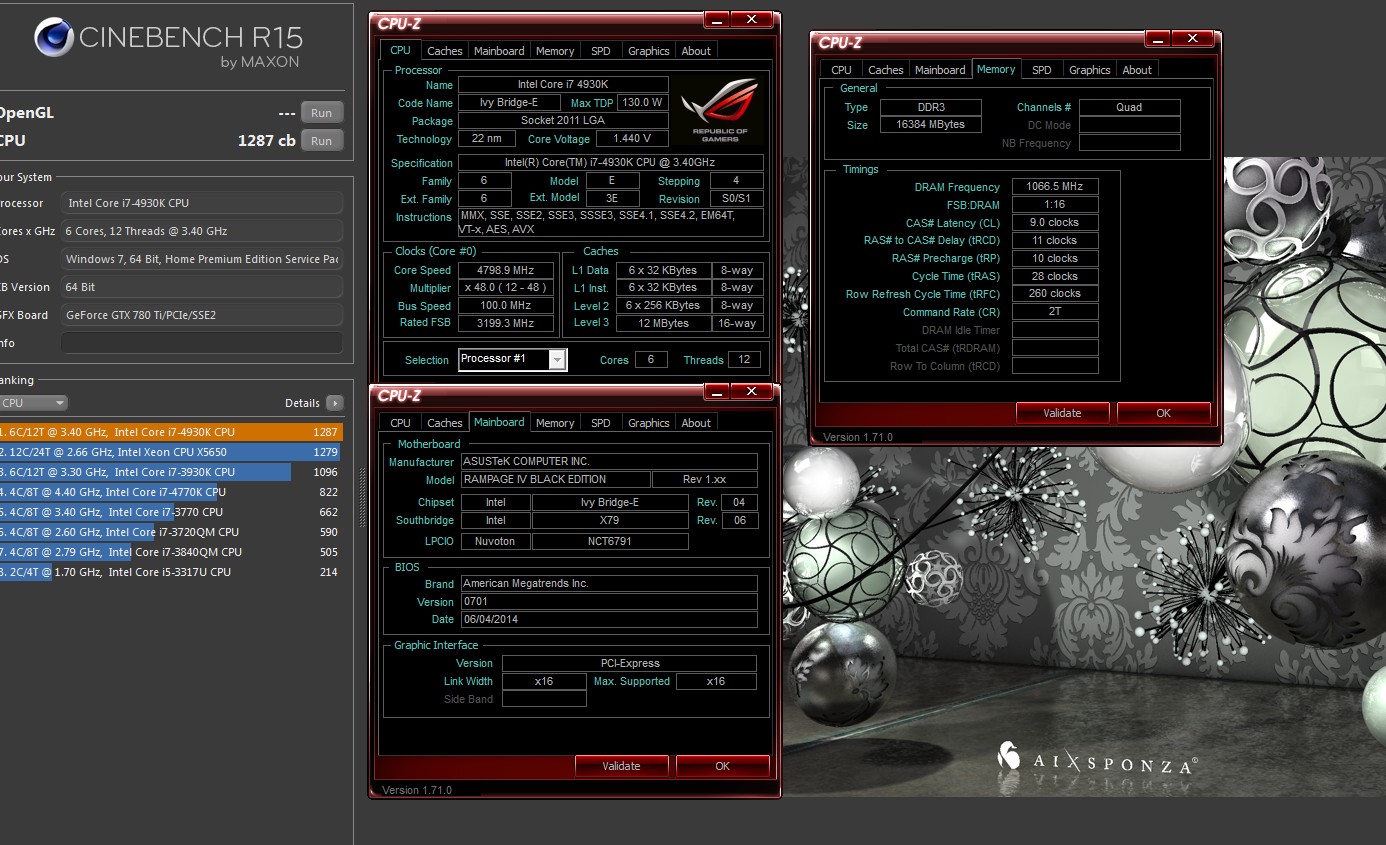The height and width of the screenshot is (845, 1386).
Task: Select the Xeon CPU X5650 ranking row
Action: [171, 452]
